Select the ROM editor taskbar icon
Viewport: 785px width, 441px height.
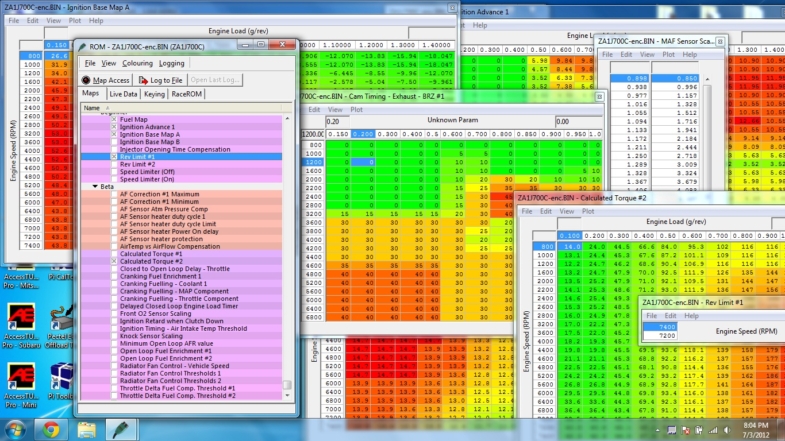(121, 429)
